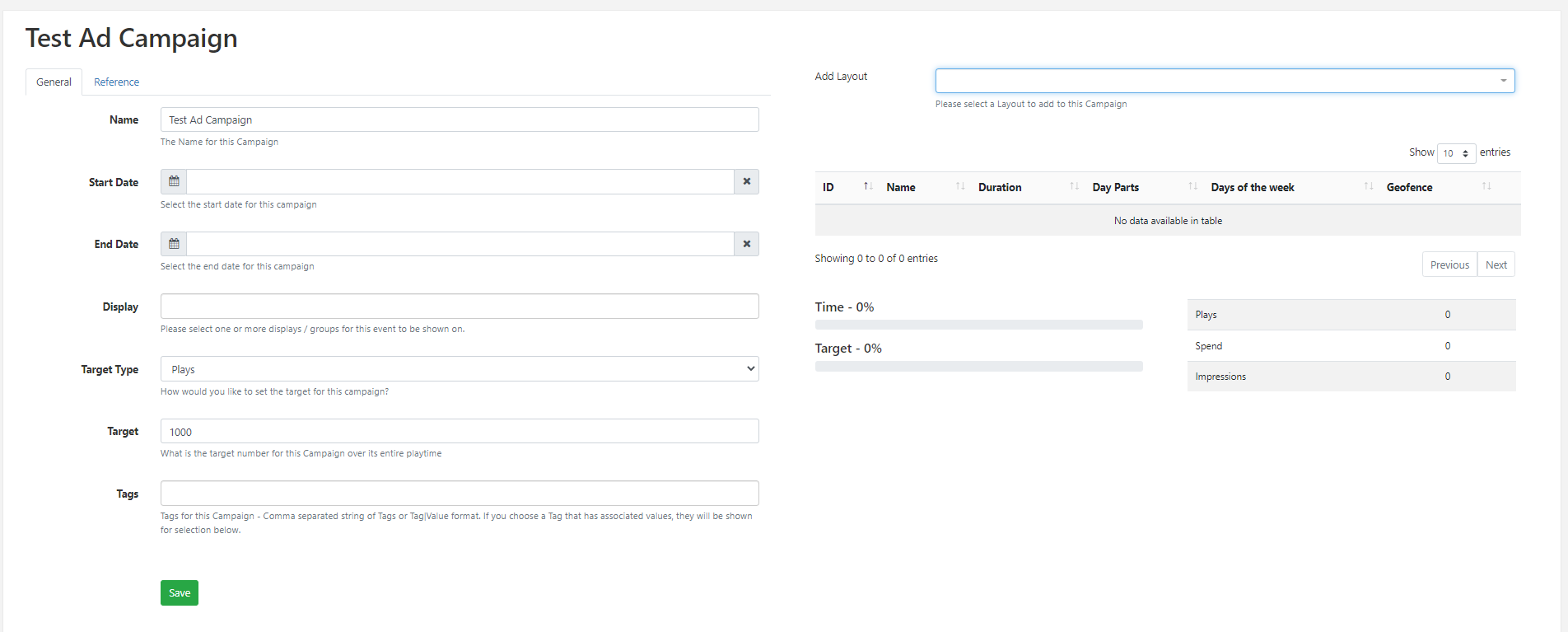Image resolution: width=1568 pixels, height=632 pixels.
Task: Select the General tab
Action: click(x=54, y=82)
